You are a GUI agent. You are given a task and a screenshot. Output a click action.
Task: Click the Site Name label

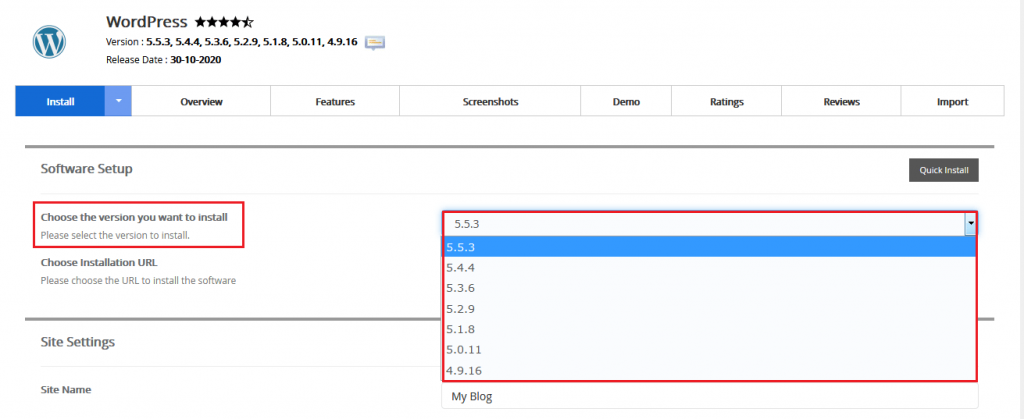point(66,390)
